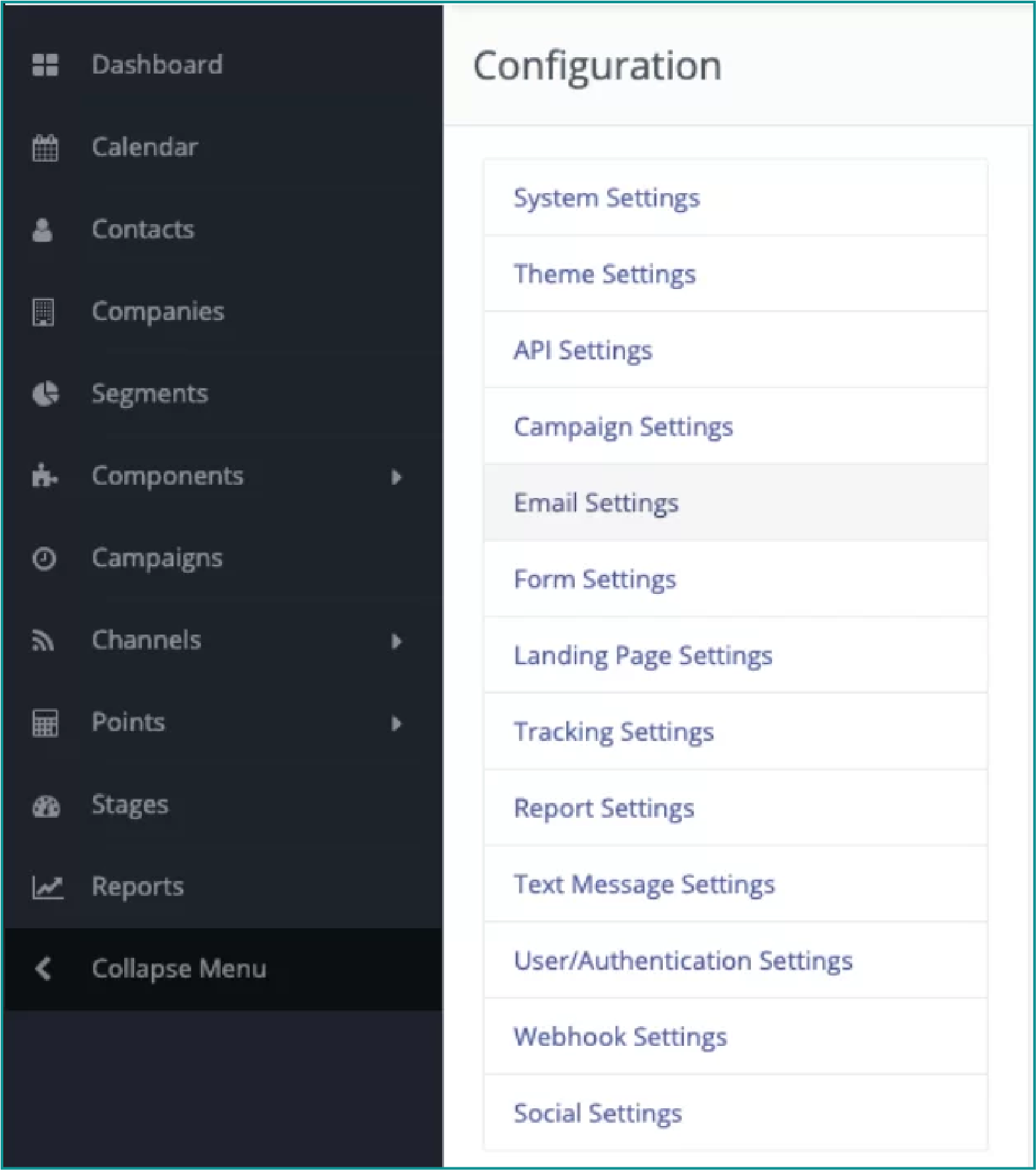Image resolution: width=1036 pixels, height=1170 pixels.
Task: Go to Webhook Settings
Action: coord(736,1037)
